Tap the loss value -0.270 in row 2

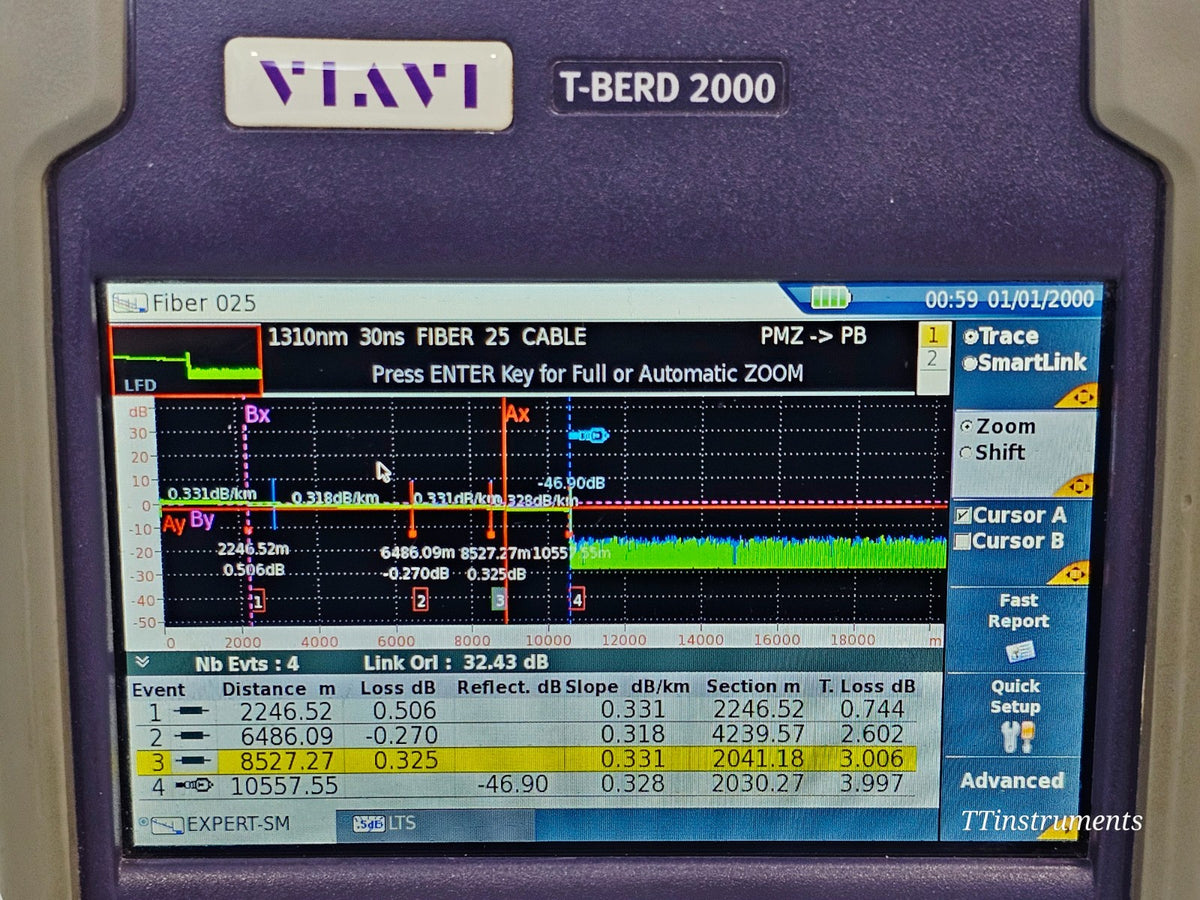pos(400,736)
